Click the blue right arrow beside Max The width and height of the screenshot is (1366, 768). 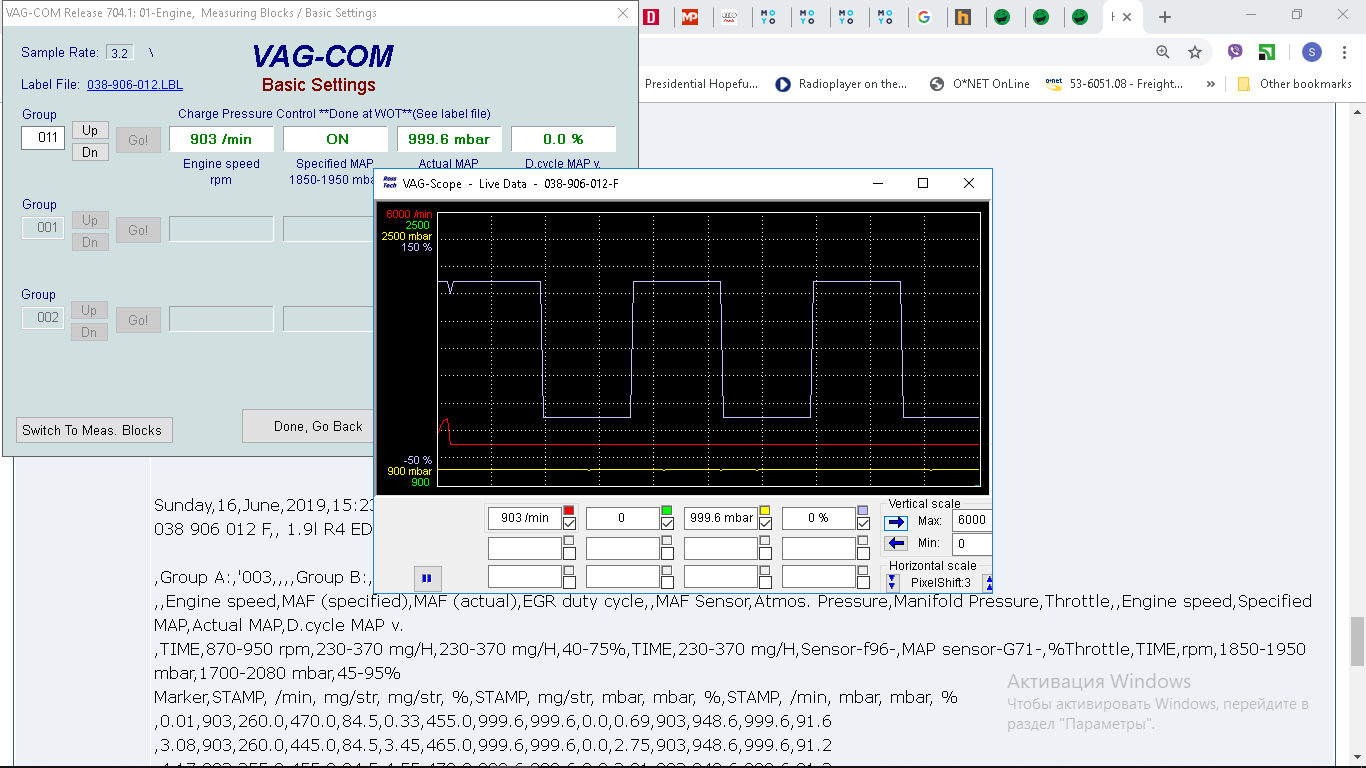coord(896,521)
